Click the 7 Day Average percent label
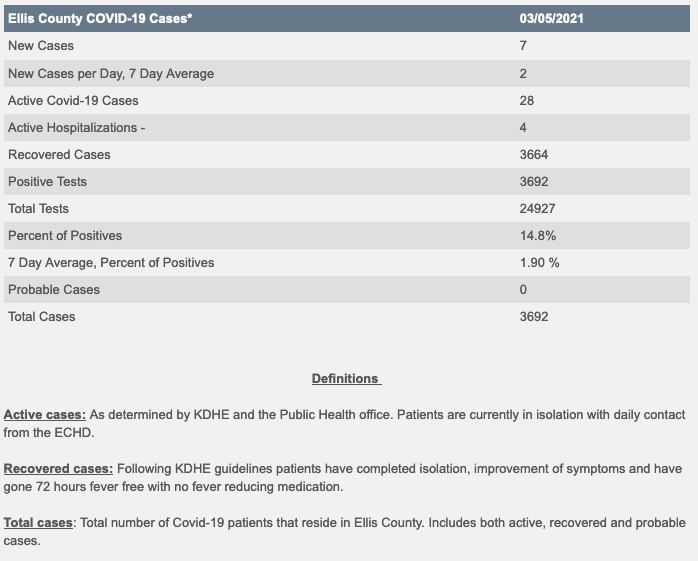Image resolution: width=698 pixels, height=561 pixels. [x=111, y=262]
